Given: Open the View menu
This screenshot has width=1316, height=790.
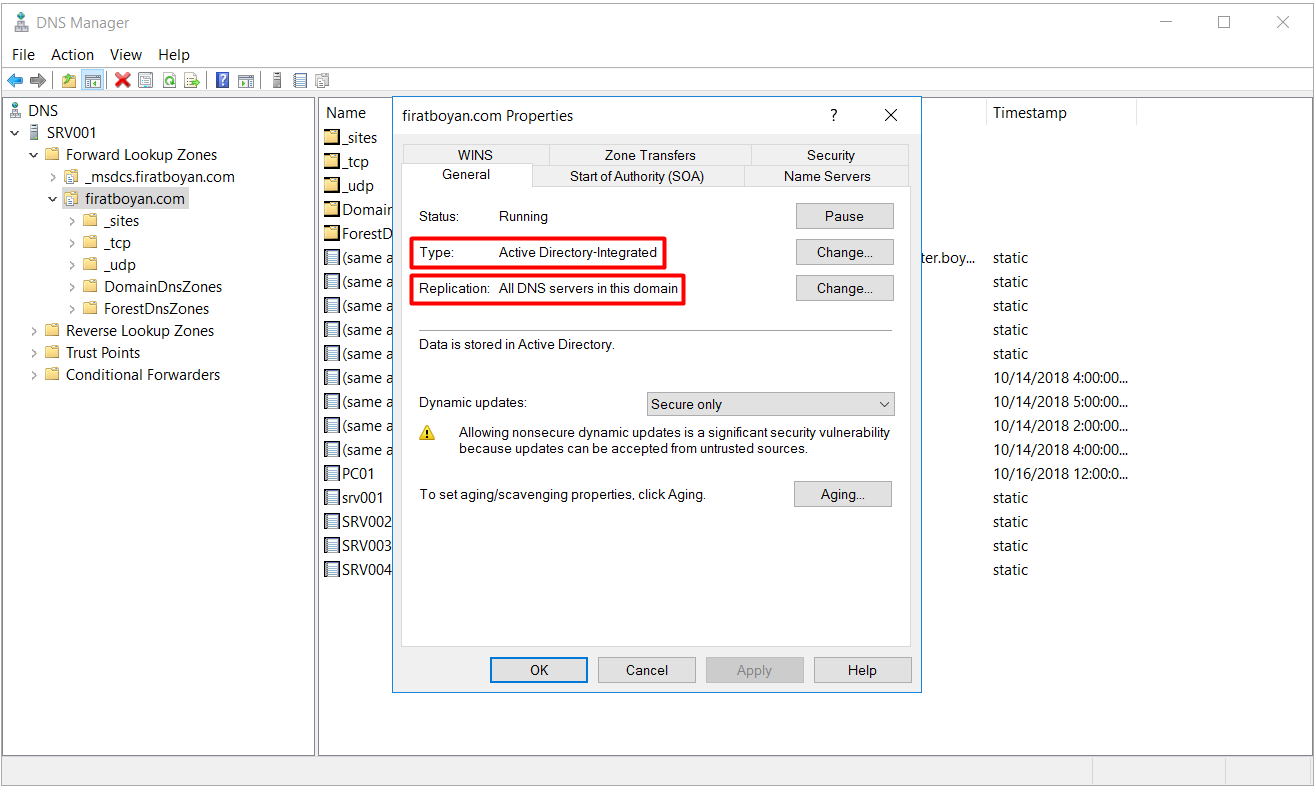Looking at the screenshot, I should [x=126, y=55].
